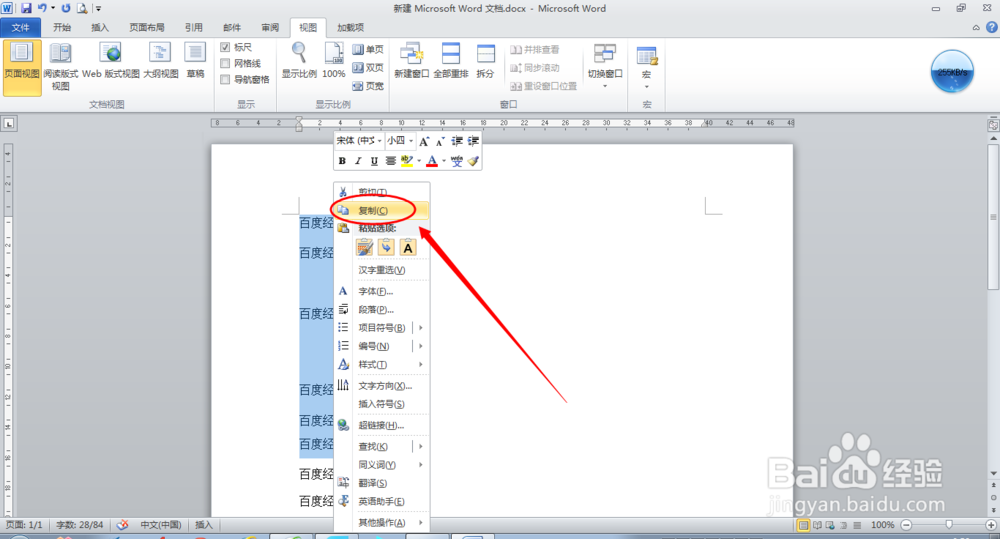Grow font size in mini toolbar

[x=424, y=141]
